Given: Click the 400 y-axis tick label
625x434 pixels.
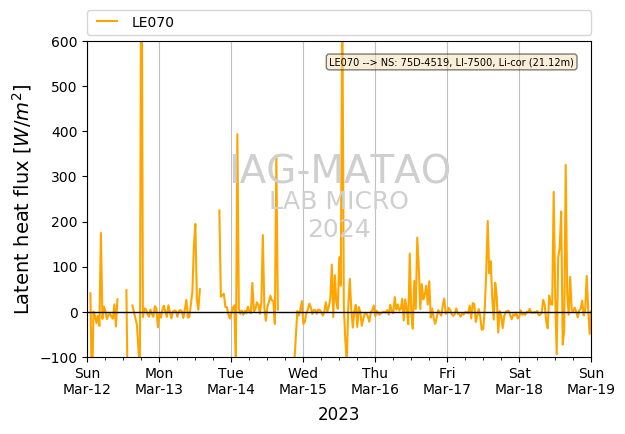Looking at the screenshot, I should [64, 132].
